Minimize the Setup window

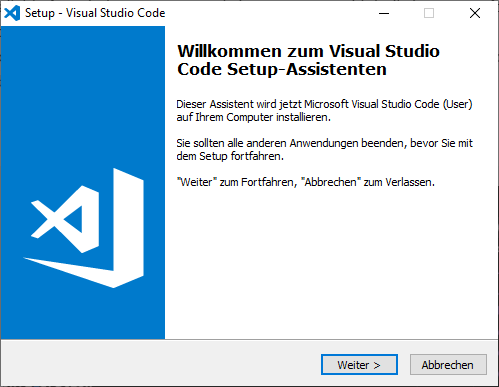384,13
